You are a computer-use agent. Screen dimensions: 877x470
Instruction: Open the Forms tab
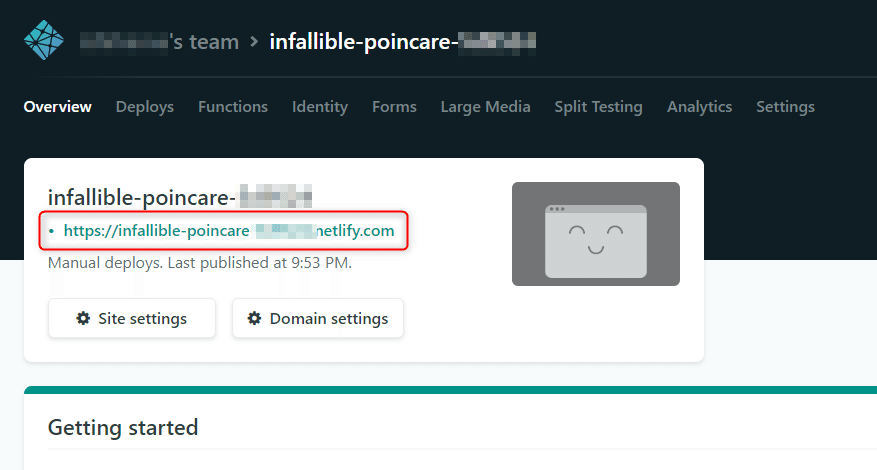[x=394, y=107]
